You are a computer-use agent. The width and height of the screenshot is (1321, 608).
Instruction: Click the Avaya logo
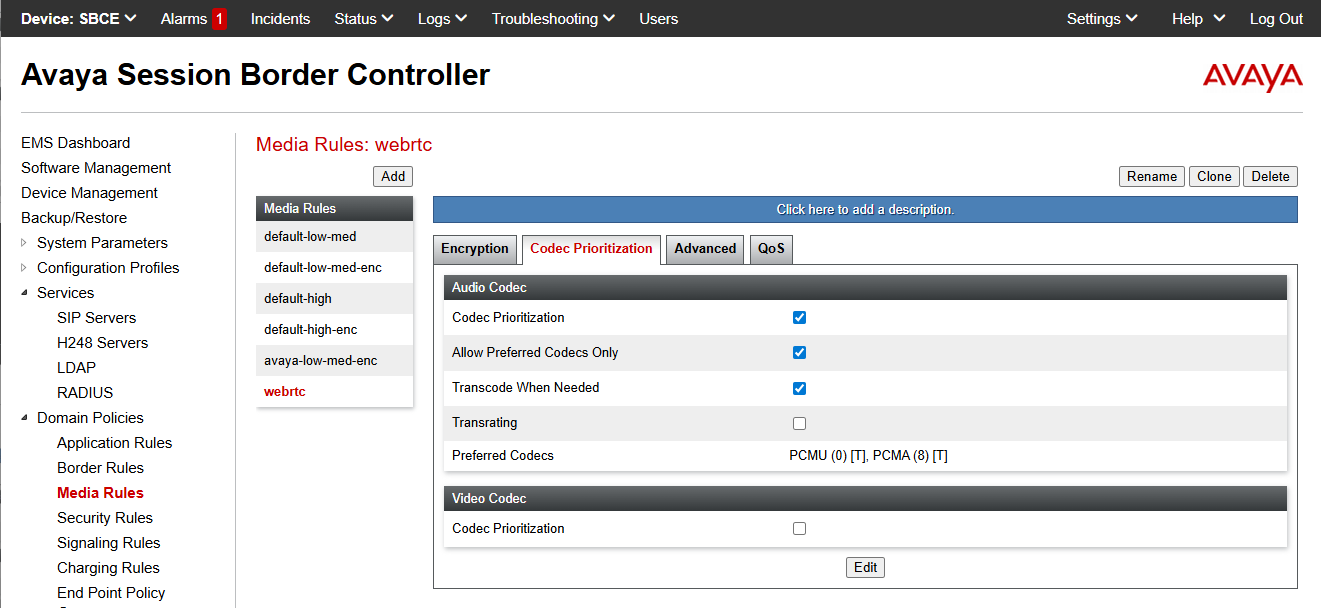pyautogui.click(x=1252, y=77)
